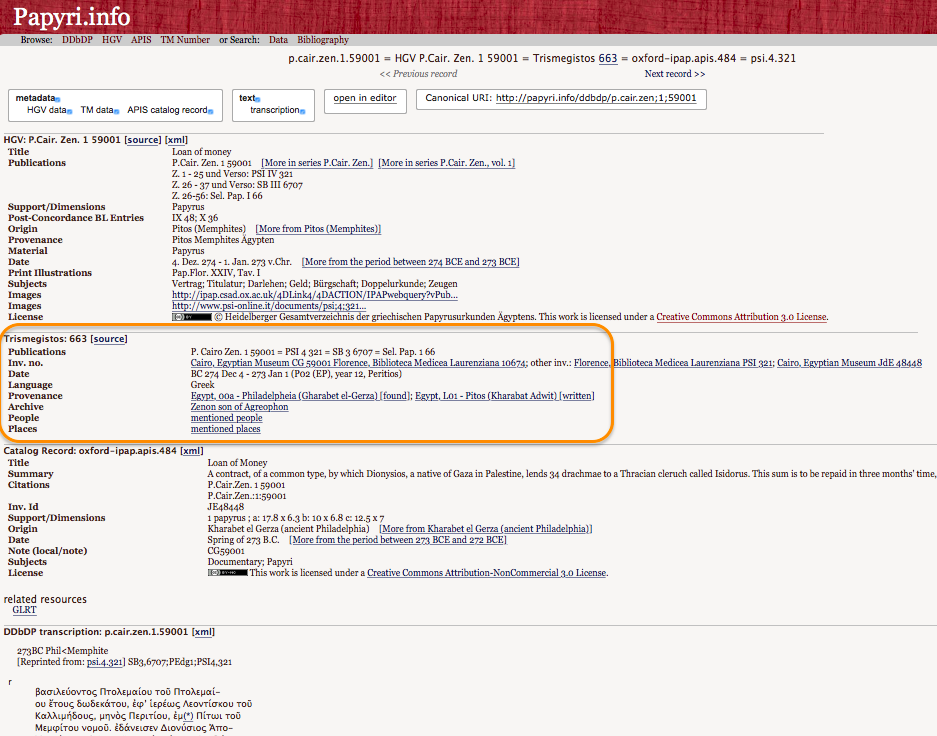Open Philadelpheia (Gharabet el-Gerza) provenance link
This screenshot has width=937, height=736.
301,396
